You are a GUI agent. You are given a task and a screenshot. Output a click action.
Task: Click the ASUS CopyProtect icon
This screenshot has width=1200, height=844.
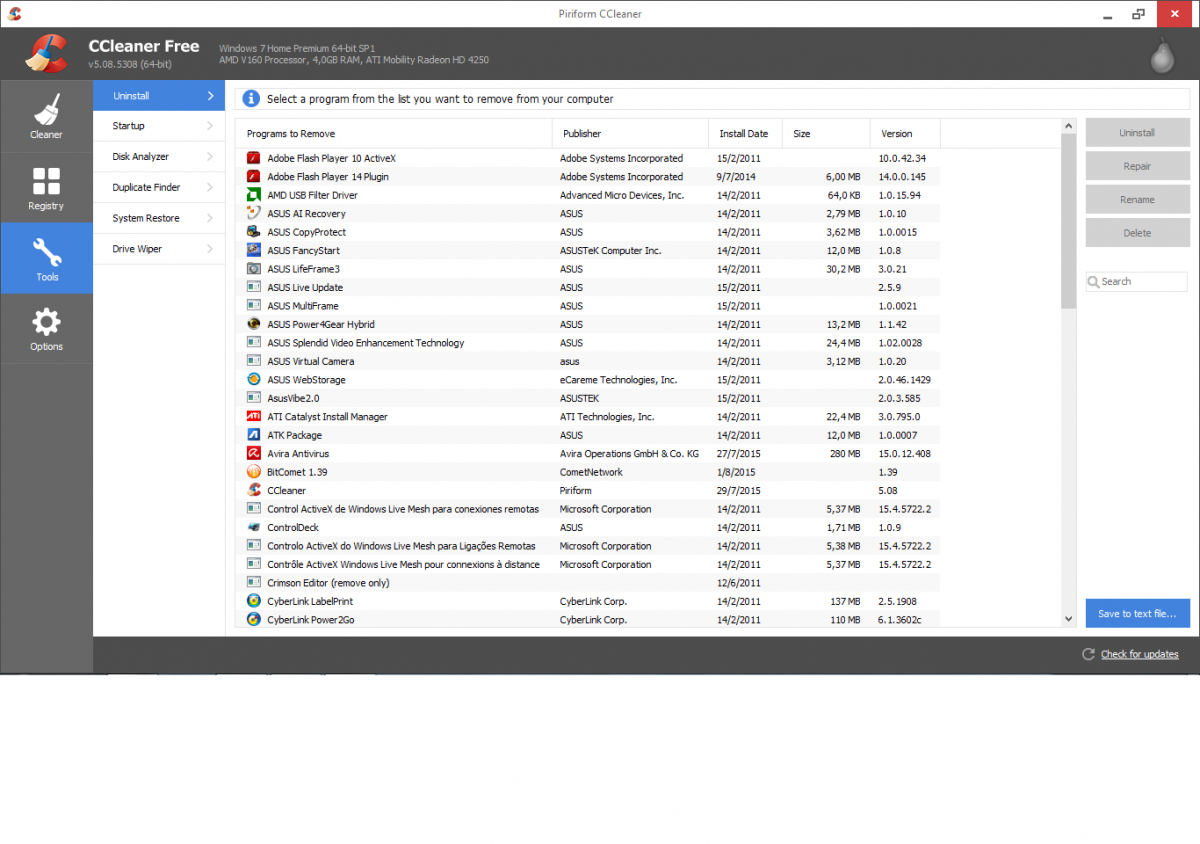point(254,232)
